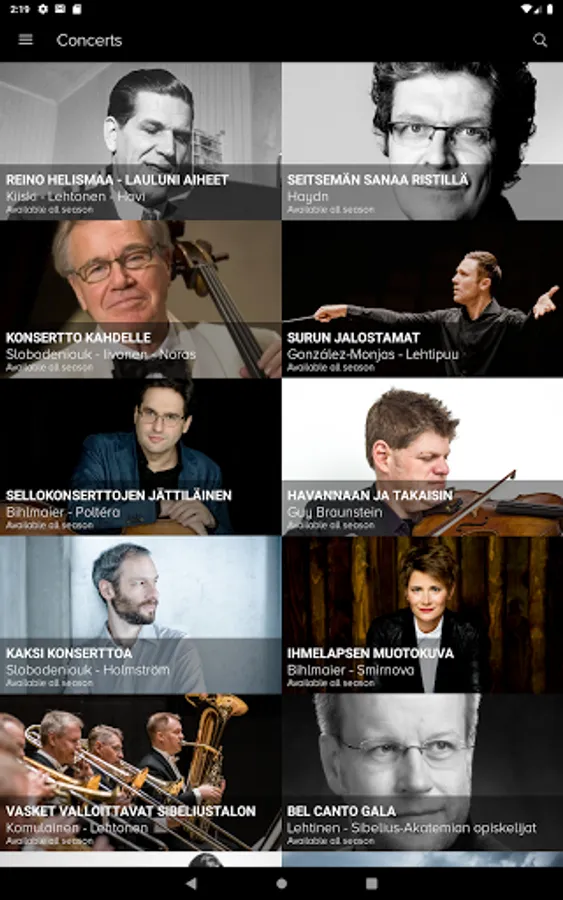Screen dimensions: 563x900
Task: Open Seitsemän sanaa ristillä concert
Action: [422, 141]
